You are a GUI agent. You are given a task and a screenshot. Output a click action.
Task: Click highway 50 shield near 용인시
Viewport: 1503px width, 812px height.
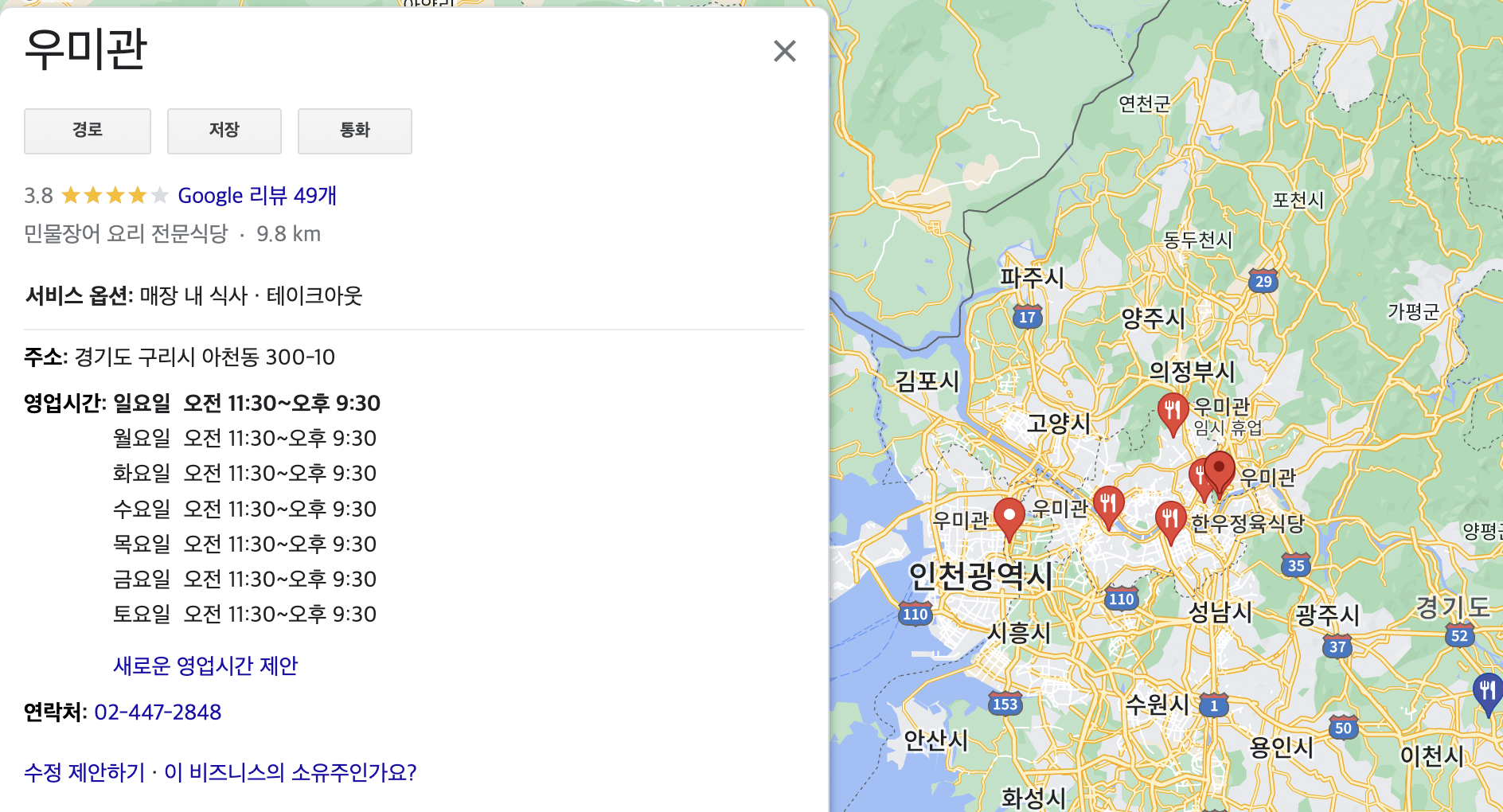1343,728
